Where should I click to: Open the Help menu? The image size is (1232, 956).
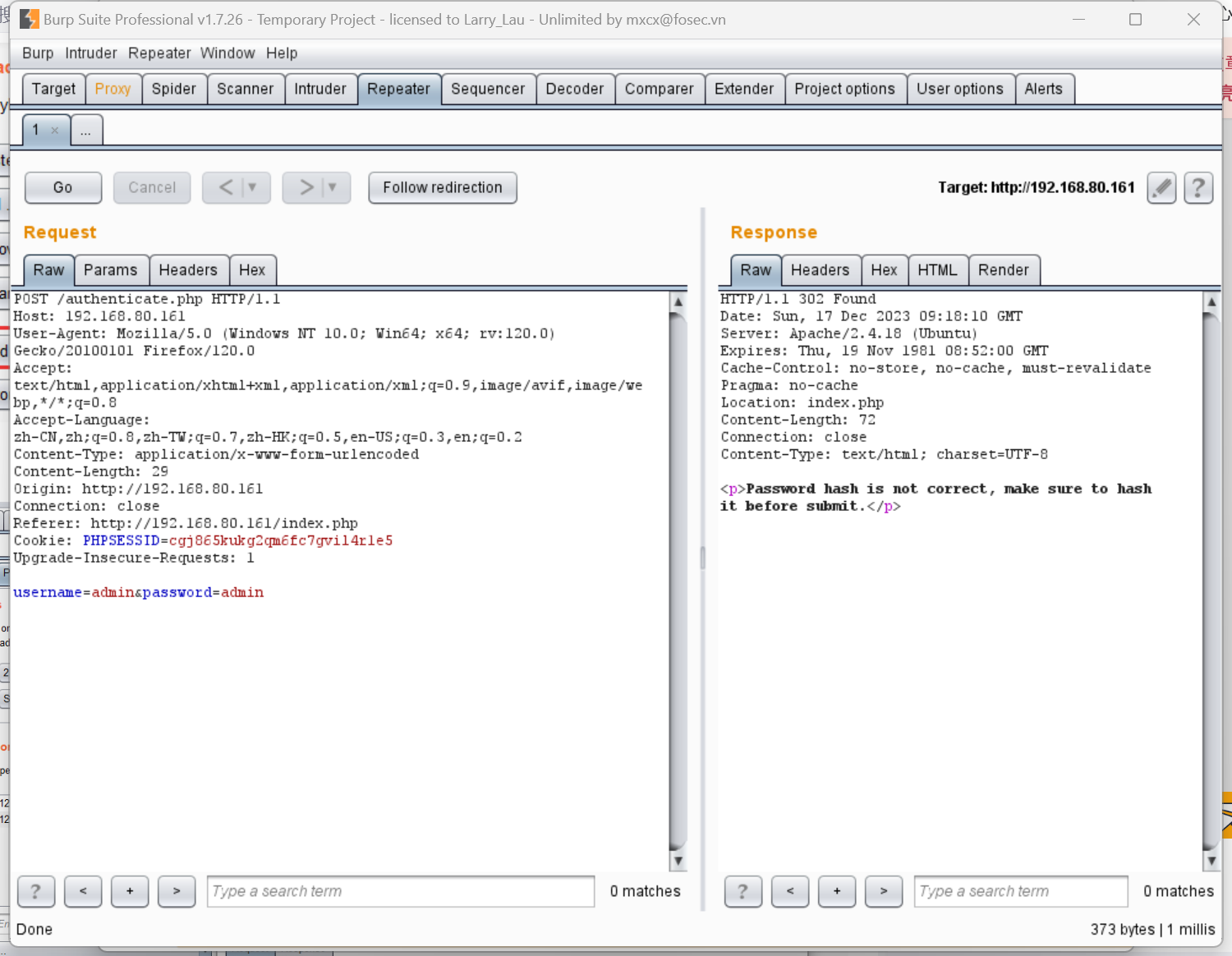click(x=282, y=53)
